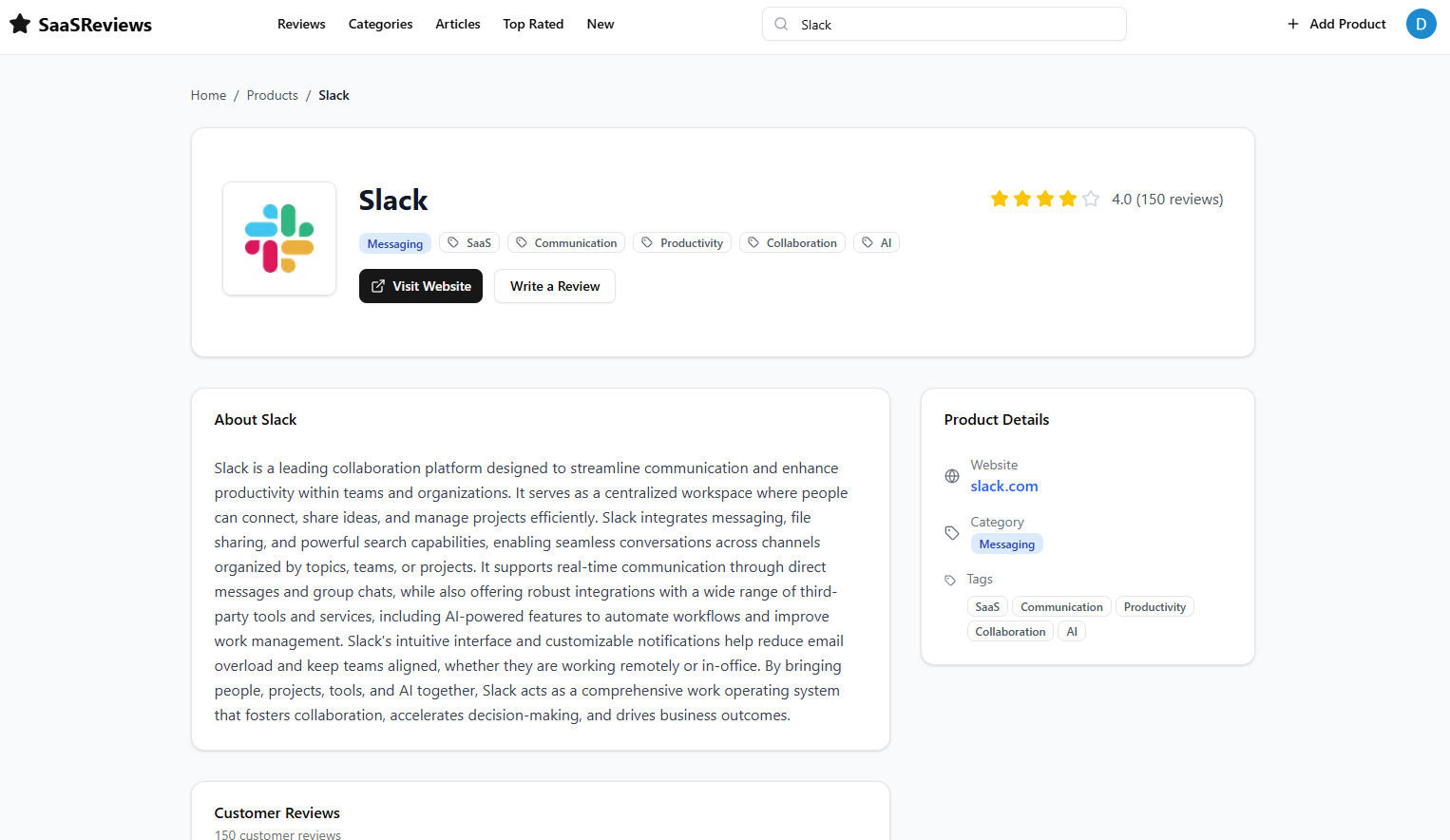The height and width of the screenshot is (840, 1450).
Task: Click the tag icon on the header SaaS tag
Action: click(453, 242)
